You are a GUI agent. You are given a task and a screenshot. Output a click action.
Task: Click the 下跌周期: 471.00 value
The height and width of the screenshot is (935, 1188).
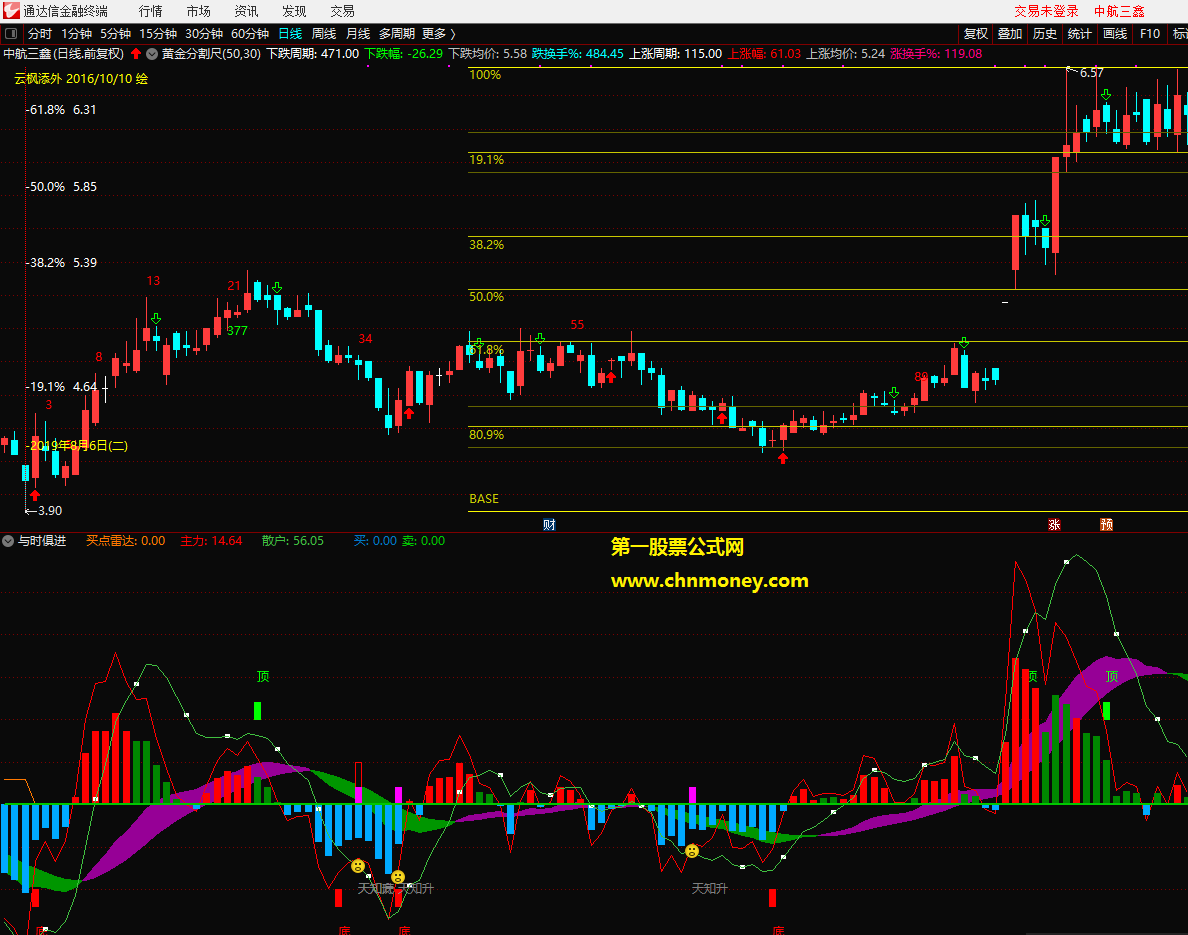(313, 54)
